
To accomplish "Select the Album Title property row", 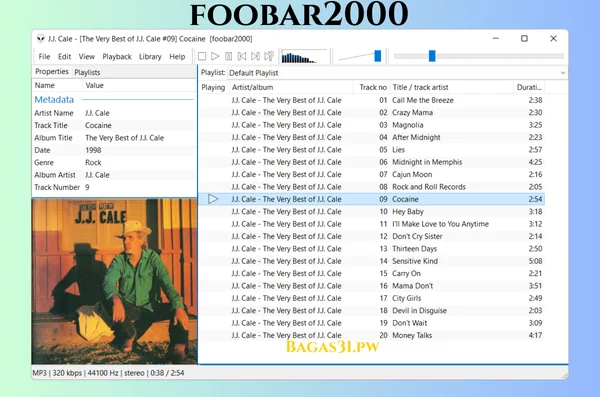I will pos(114,138).
